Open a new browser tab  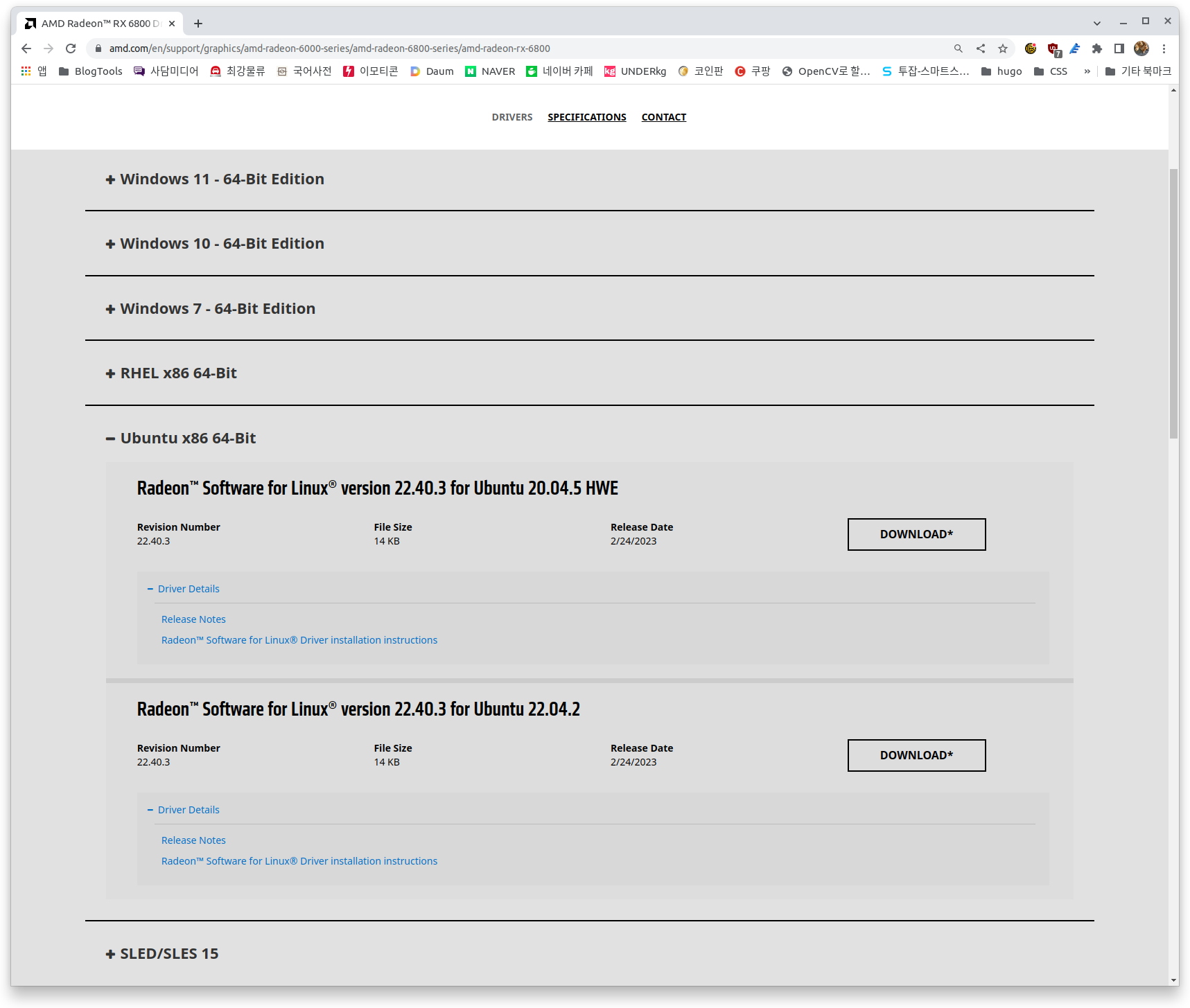(x=198, y=24)
